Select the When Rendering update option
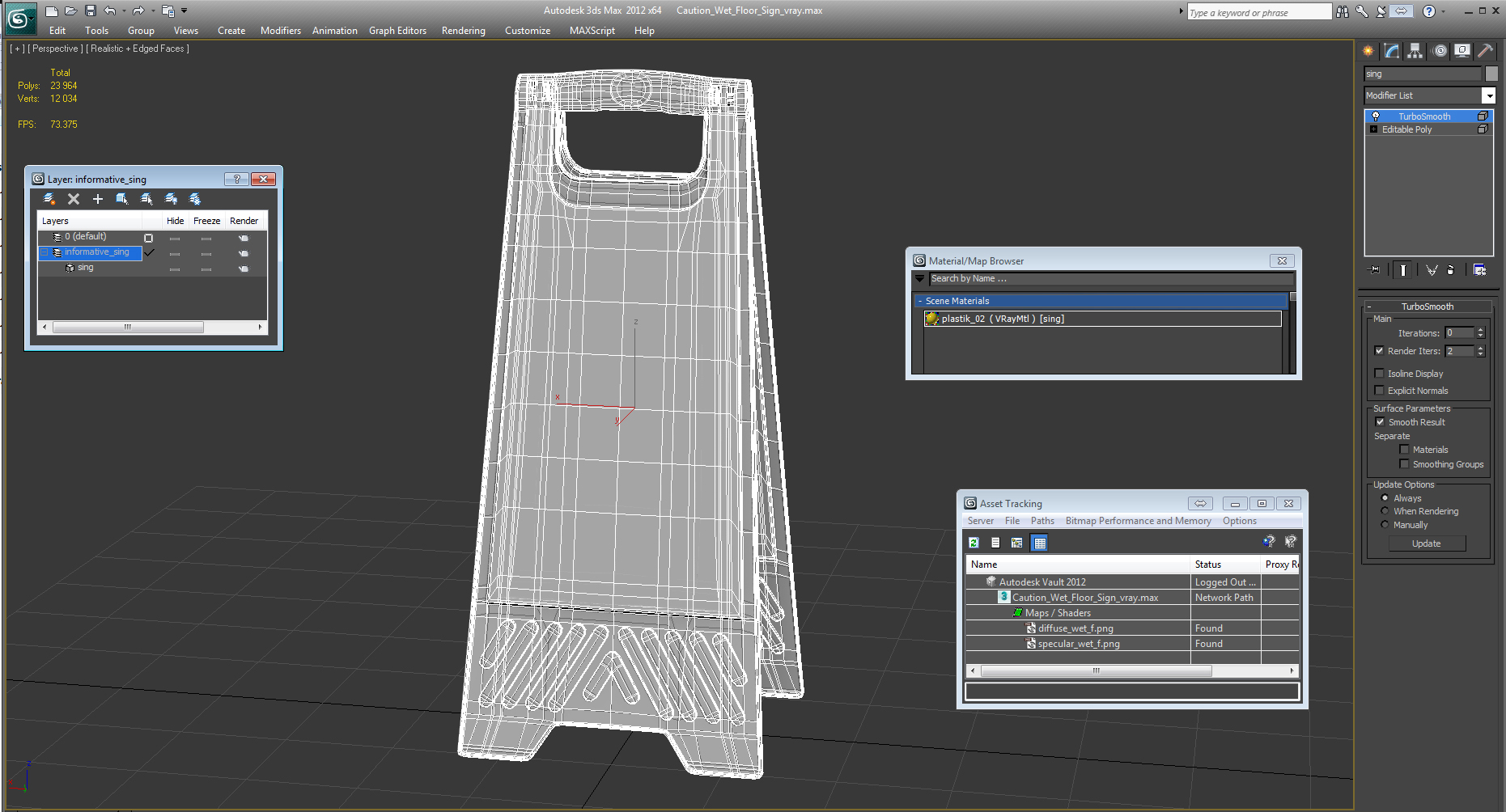1506x812 pixels. click(x=1385, y=511)
